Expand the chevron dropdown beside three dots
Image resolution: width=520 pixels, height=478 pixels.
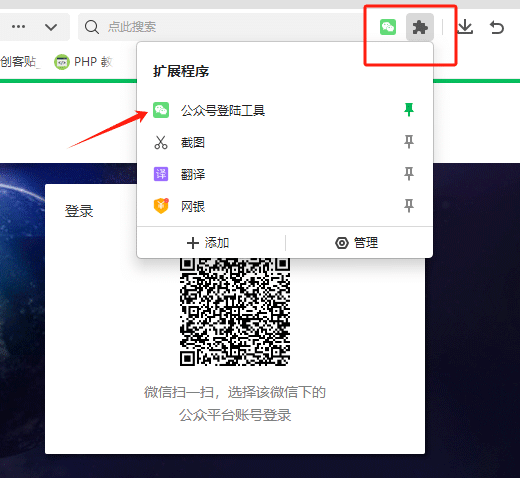(51, 27)
